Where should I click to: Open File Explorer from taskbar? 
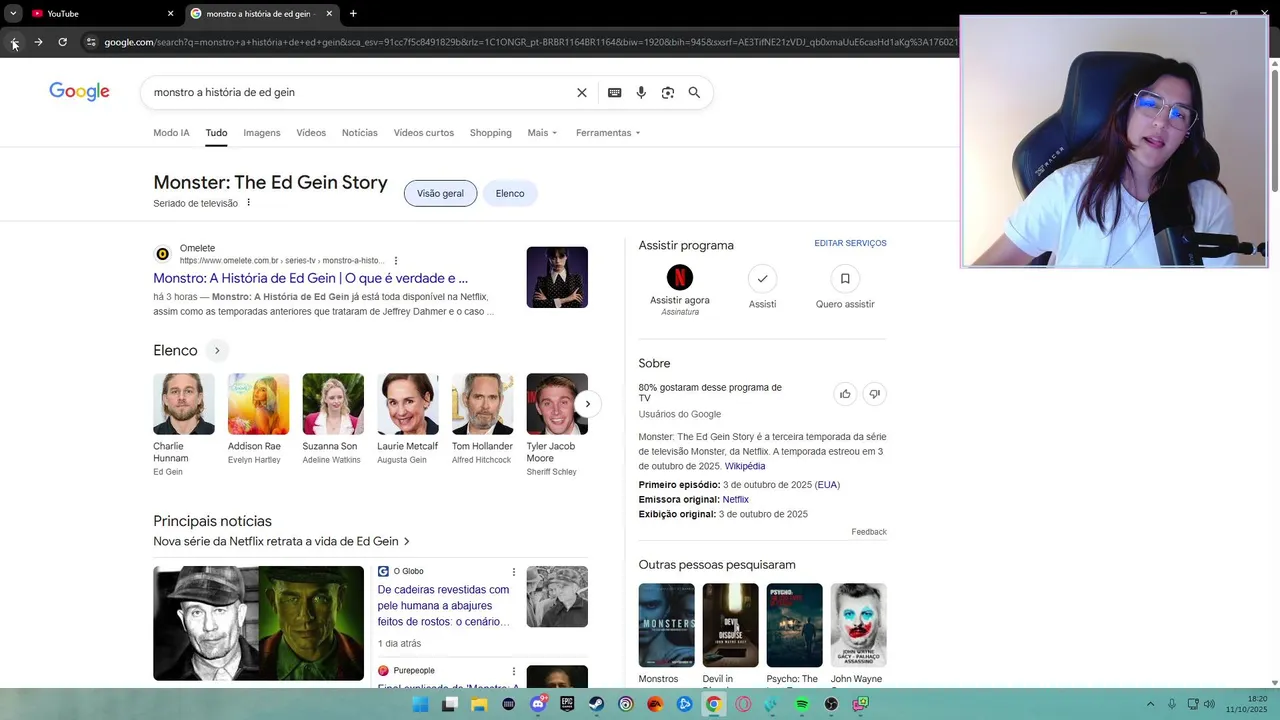[x=479, y=704]
